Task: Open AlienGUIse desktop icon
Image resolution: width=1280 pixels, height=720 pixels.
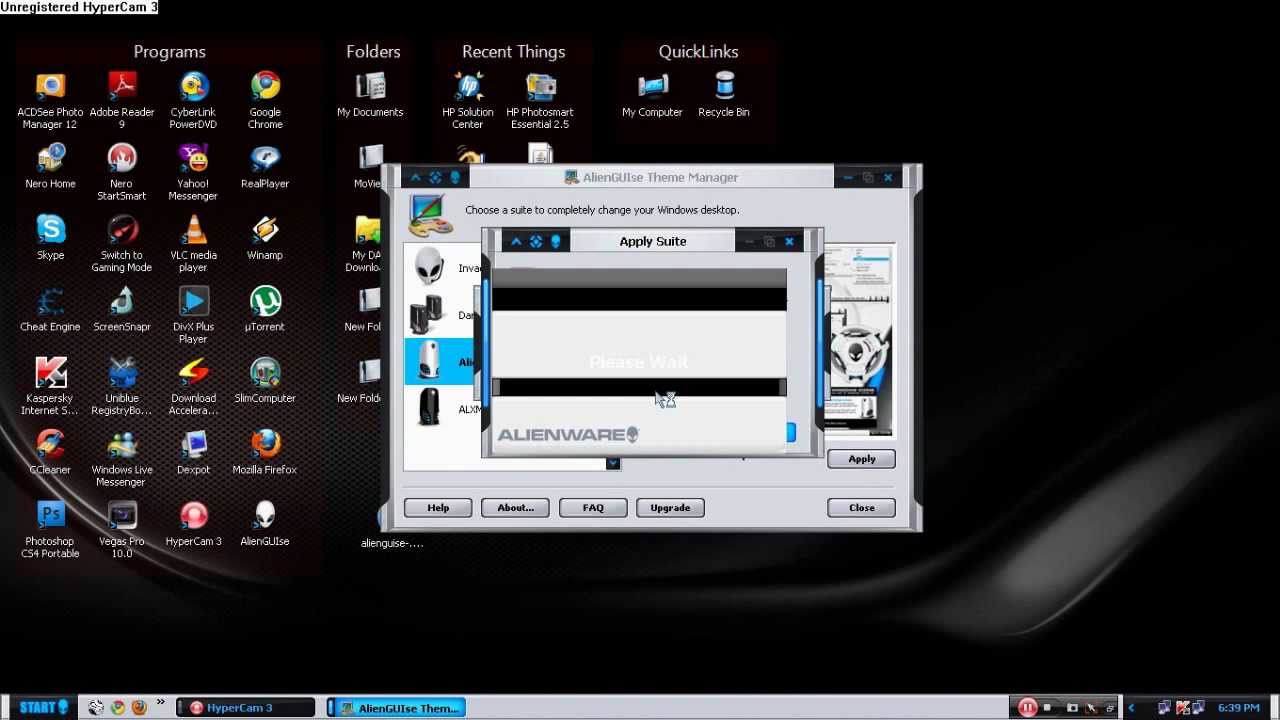Action: (x=265, y=524)
